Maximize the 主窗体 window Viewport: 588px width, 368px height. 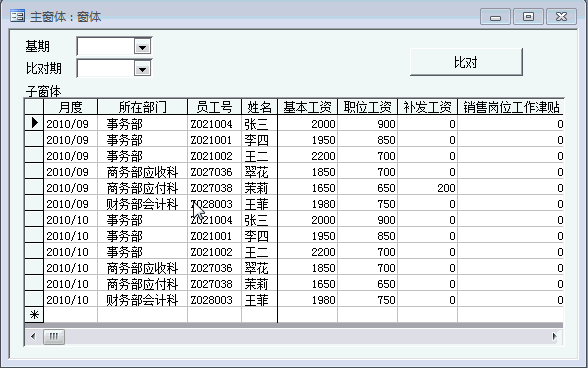(528, 17)
